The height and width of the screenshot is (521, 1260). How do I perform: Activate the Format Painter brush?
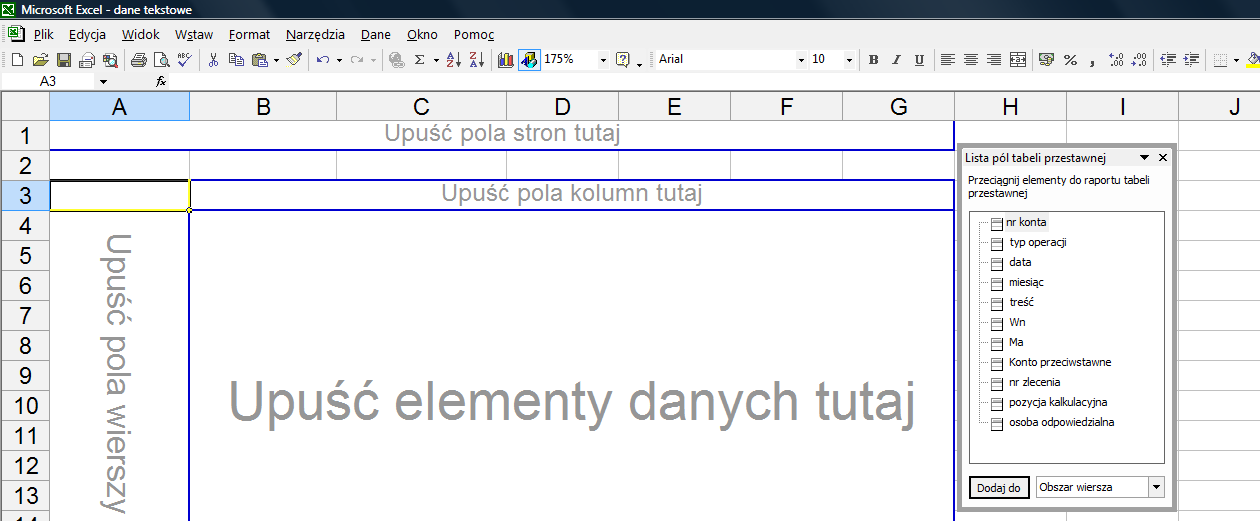294,60
